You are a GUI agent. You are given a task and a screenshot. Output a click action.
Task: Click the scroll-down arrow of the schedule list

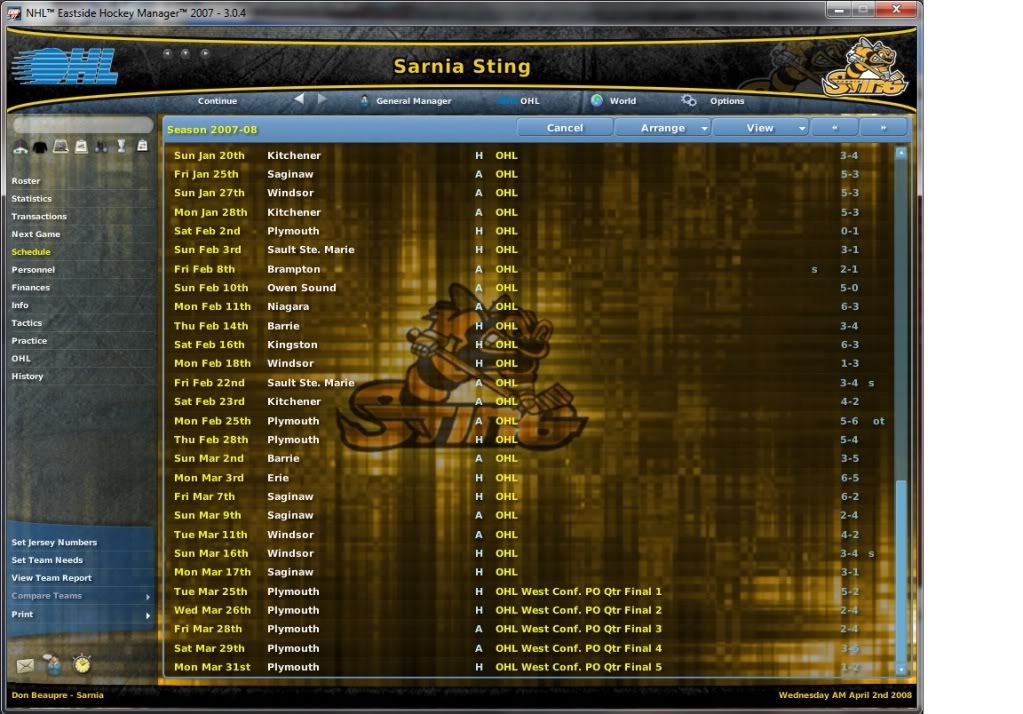point(901,669)
